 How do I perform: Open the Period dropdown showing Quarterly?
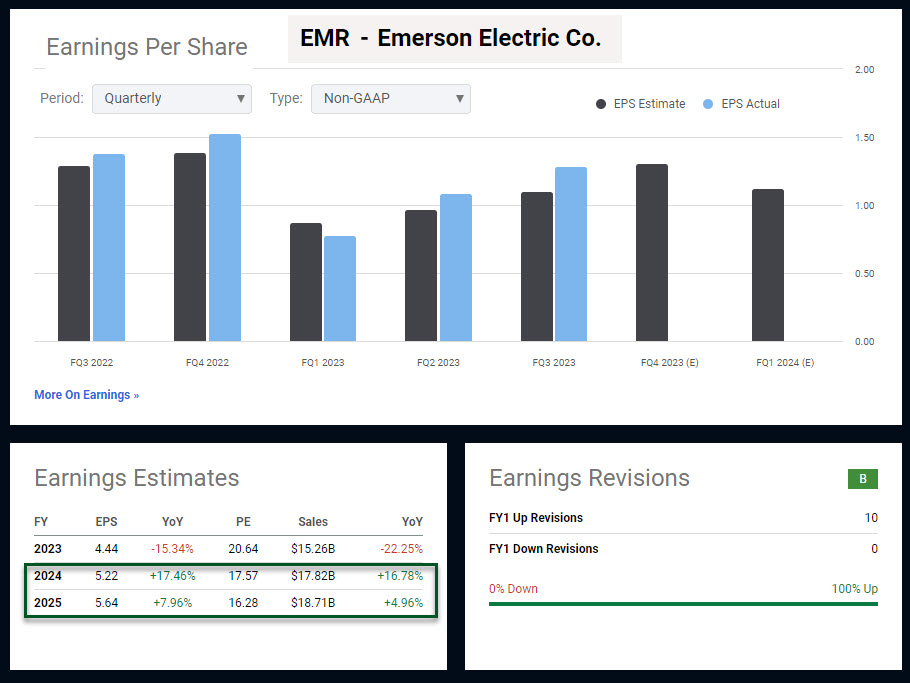coord(171,99)
